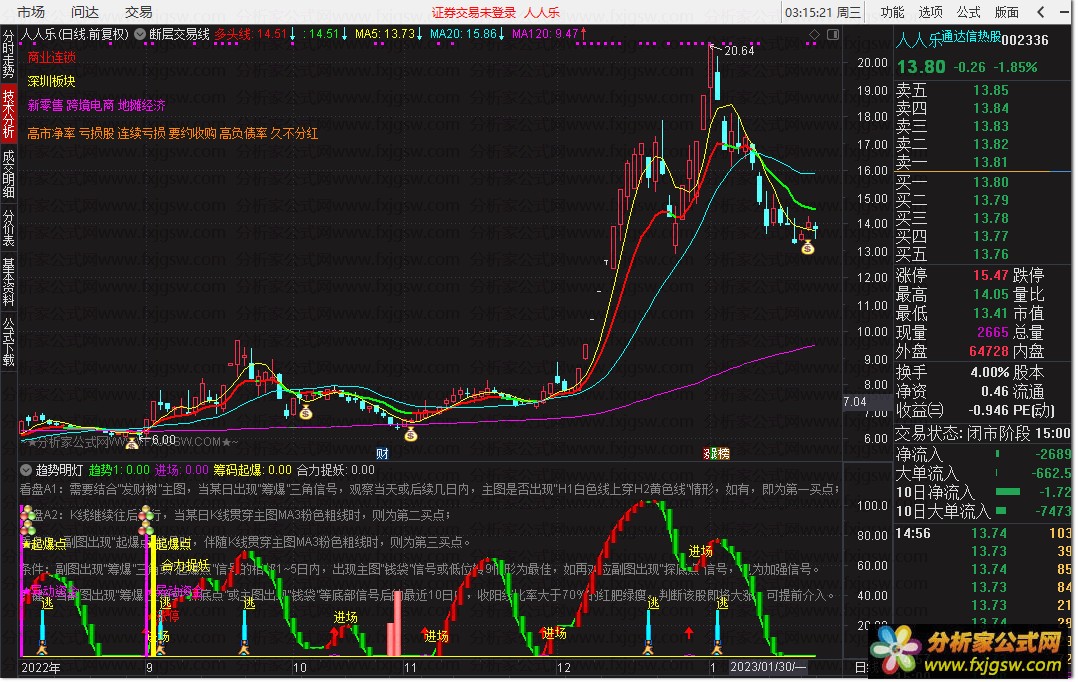Image resolution: width=1078 pixels, height=682 pixels.
Task: Open the 市场 menu
Action: [x=31, y=12]
